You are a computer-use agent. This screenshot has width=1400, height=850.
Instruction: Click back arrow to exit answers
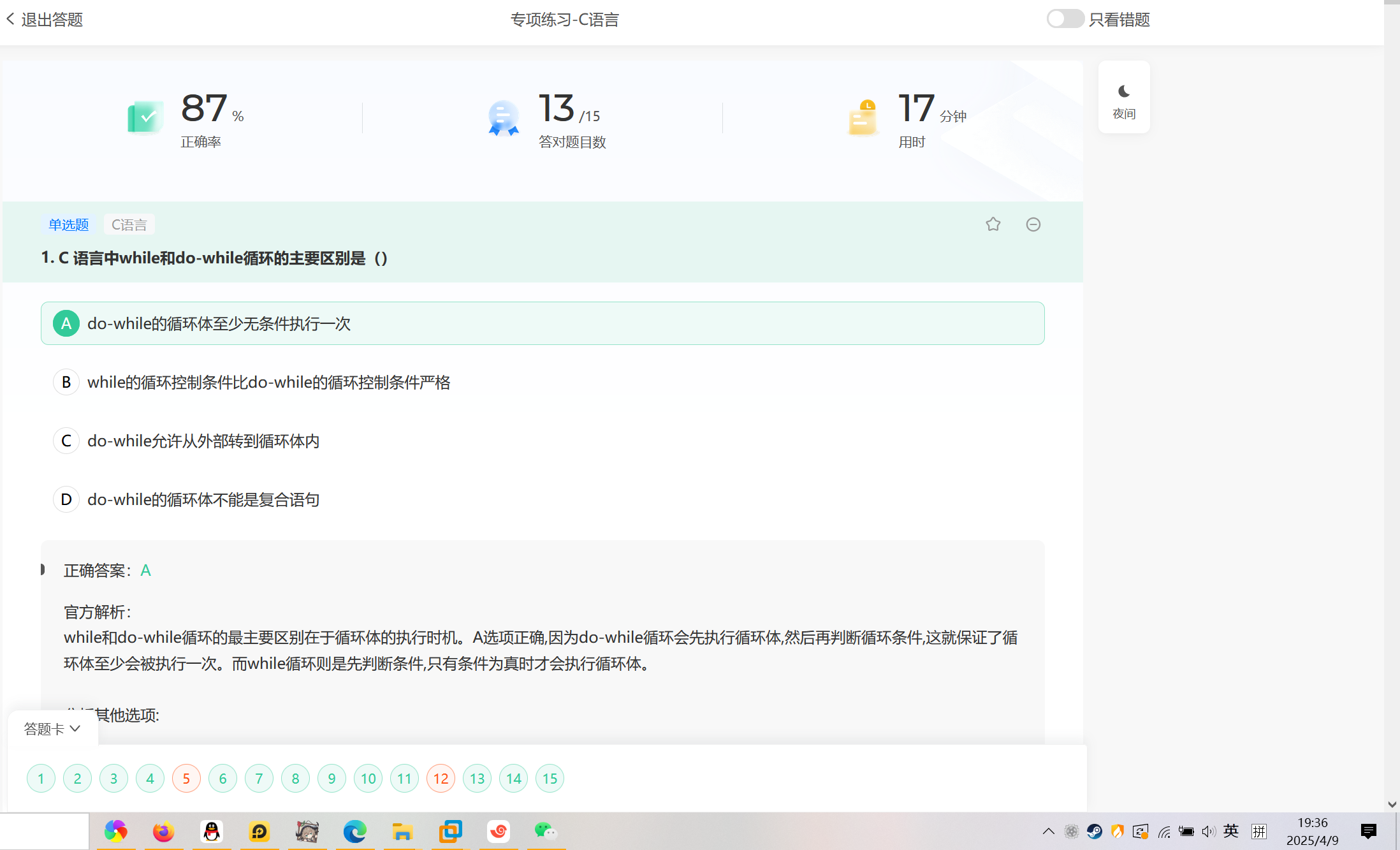click(x=11, y=19)
